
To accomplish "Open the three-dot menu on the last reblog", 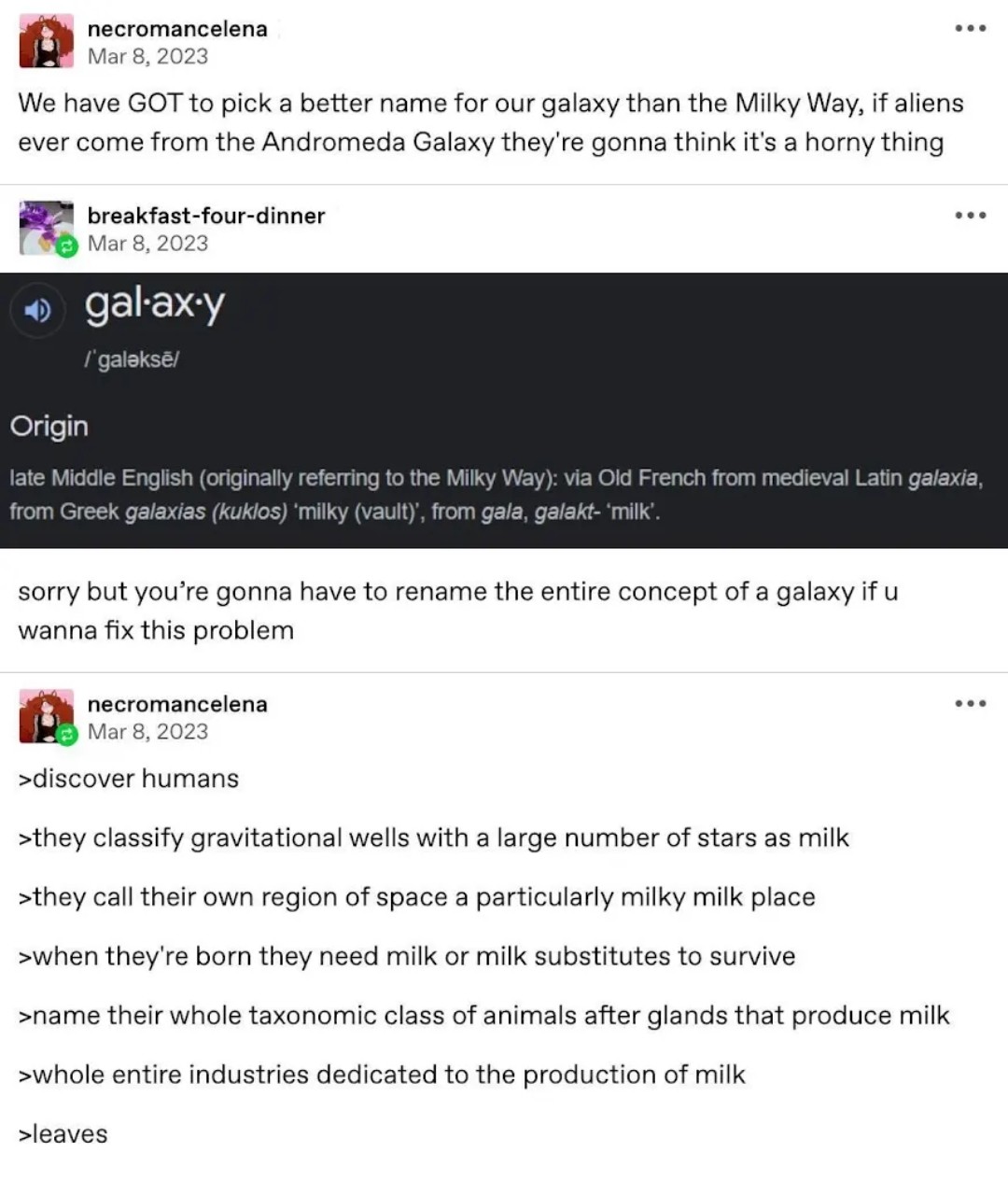I will tap(970, 704).
